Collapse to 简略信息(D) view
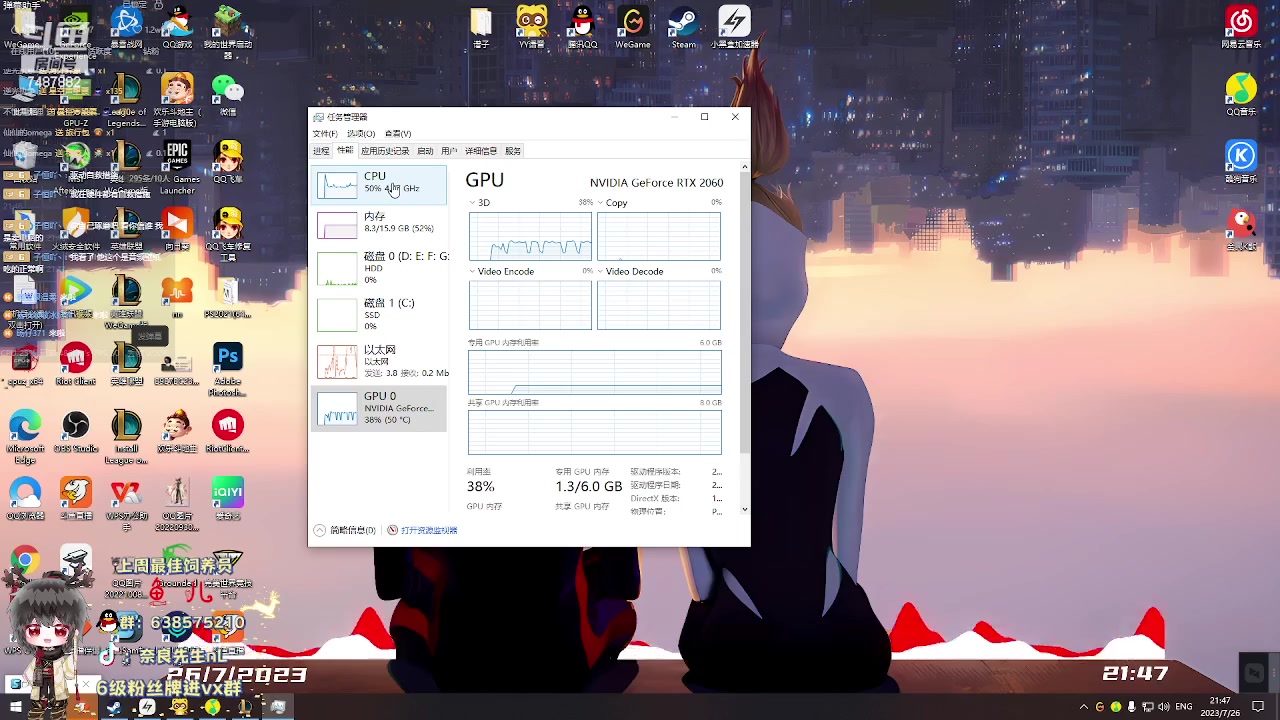 coord(344,530)
